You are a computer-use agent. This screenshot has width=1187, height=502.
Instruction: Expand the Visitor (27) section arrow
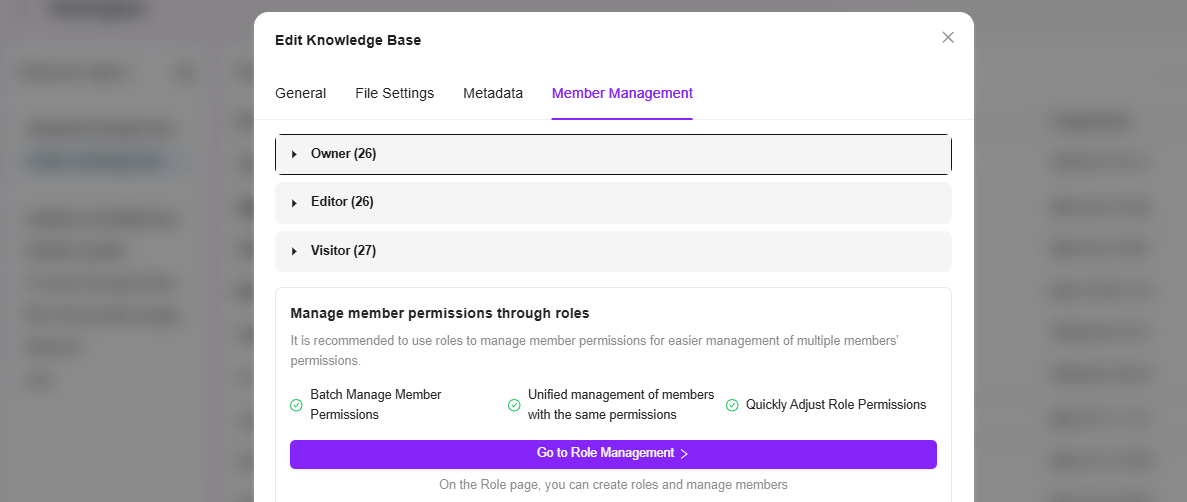(x=294, y=251)
